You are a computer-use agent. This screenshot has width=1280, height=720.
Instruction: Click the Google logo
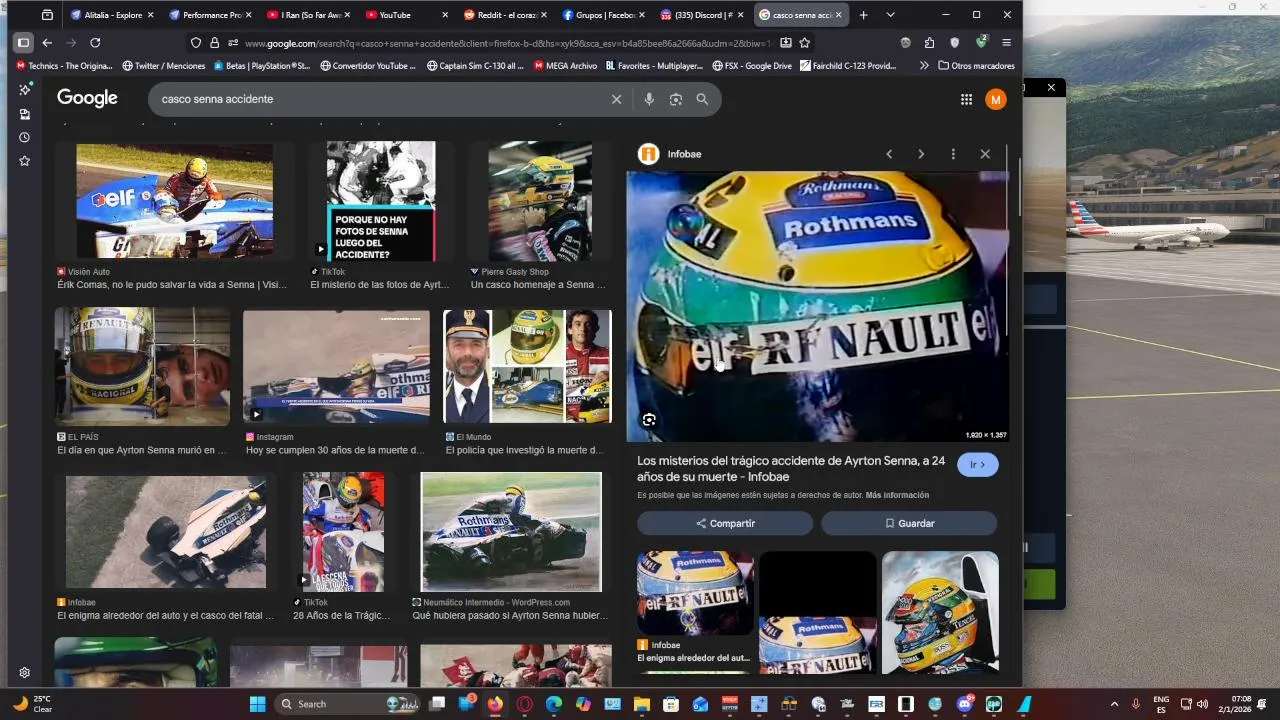pyautogui.click(x=87, y=98)
